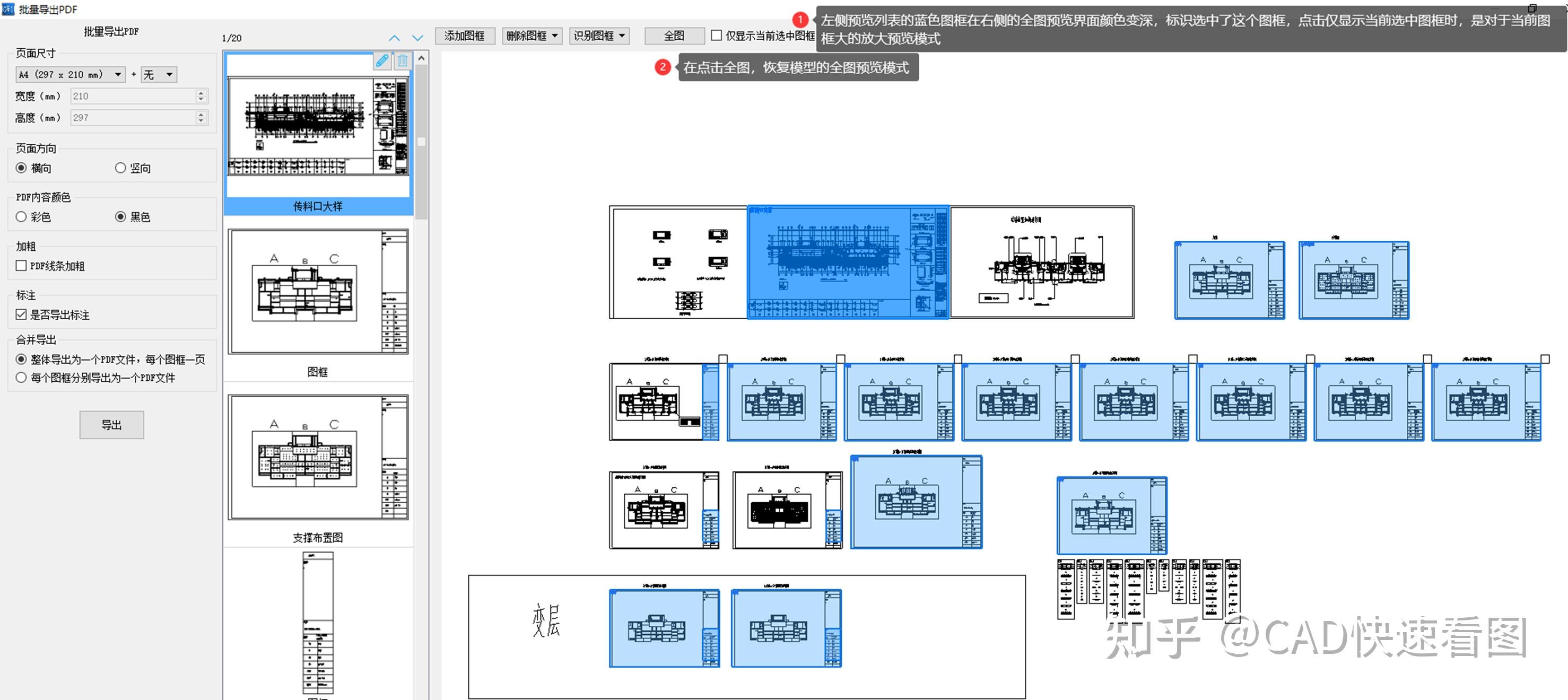Image resolution: width=1568 pixels, height=700 pixels.
Task: Click the 宽度 spinner up arrow
Action: click(x=201, y=92)
